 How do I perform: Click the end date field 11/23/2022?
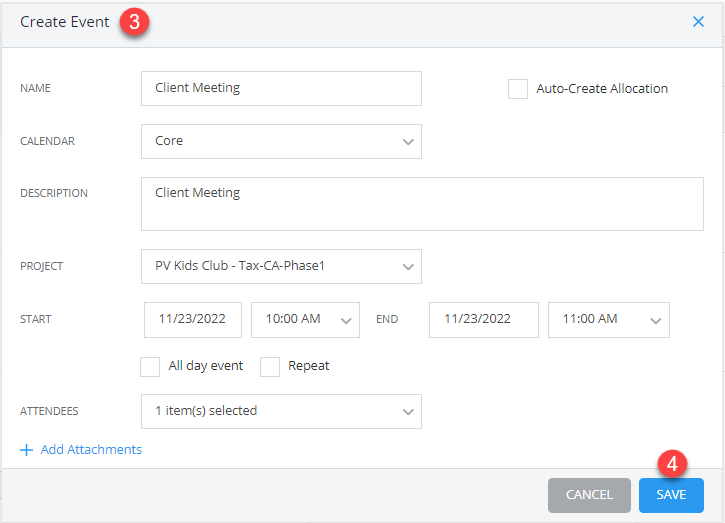coord(484,320)
